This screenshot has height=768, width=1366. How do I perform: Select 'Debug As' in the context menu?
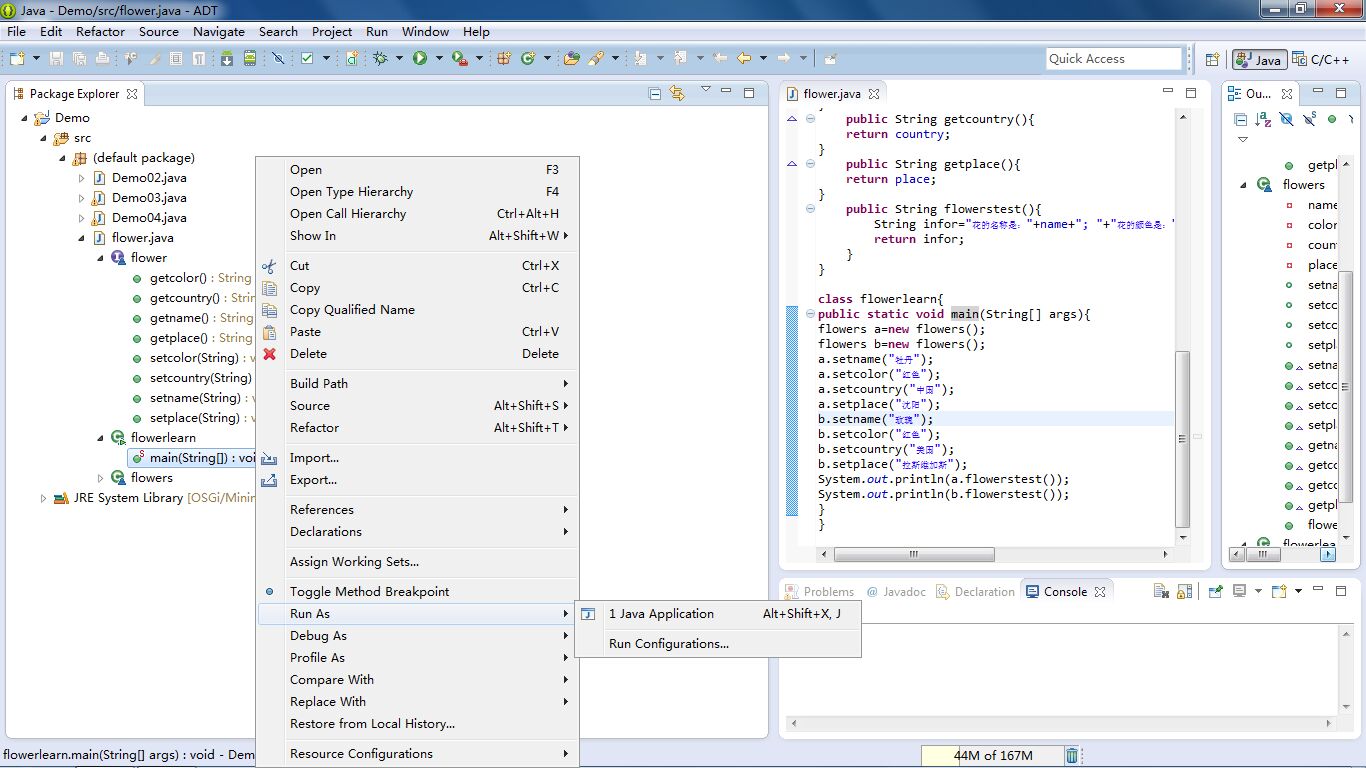[418, 636]
